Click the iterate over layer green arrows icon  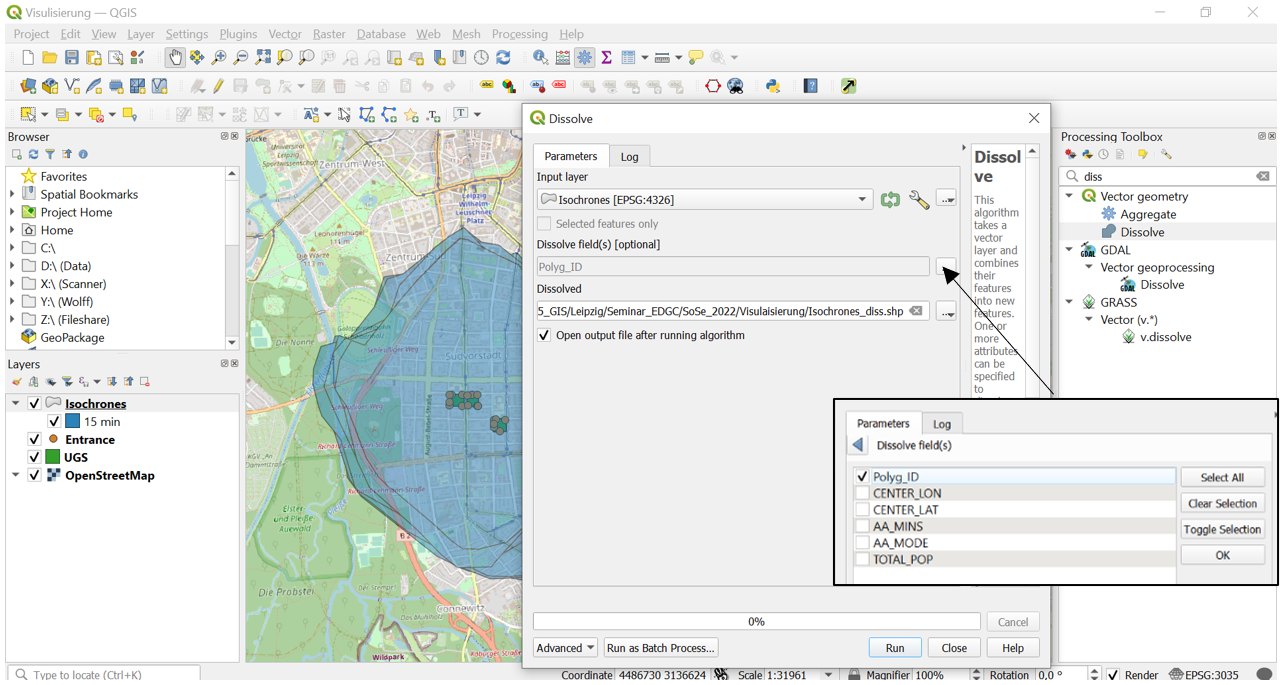[x=890, y=200]
